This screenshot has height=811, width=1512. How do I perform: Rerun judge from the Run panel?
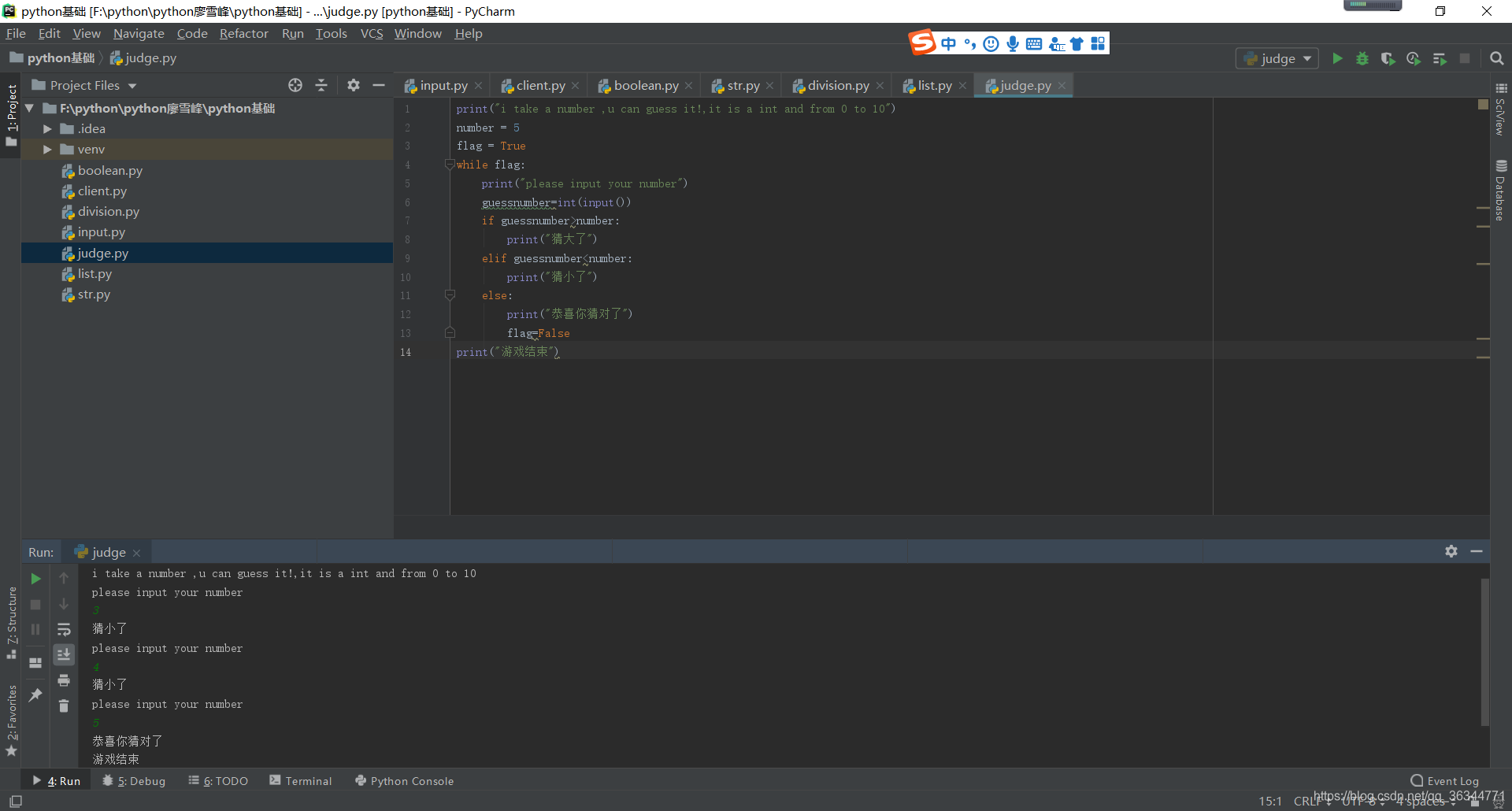(35, 579)
